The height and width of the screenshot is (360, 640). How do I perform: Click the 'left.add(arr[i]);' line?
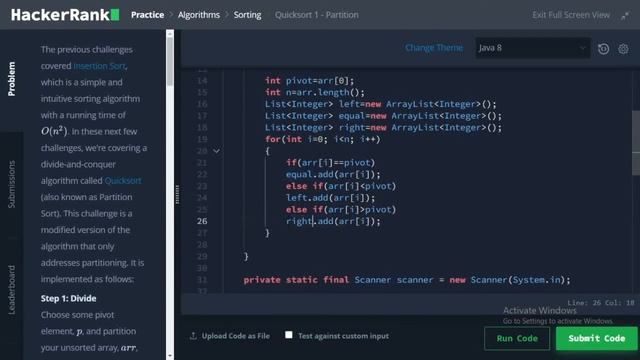point(330,198)
